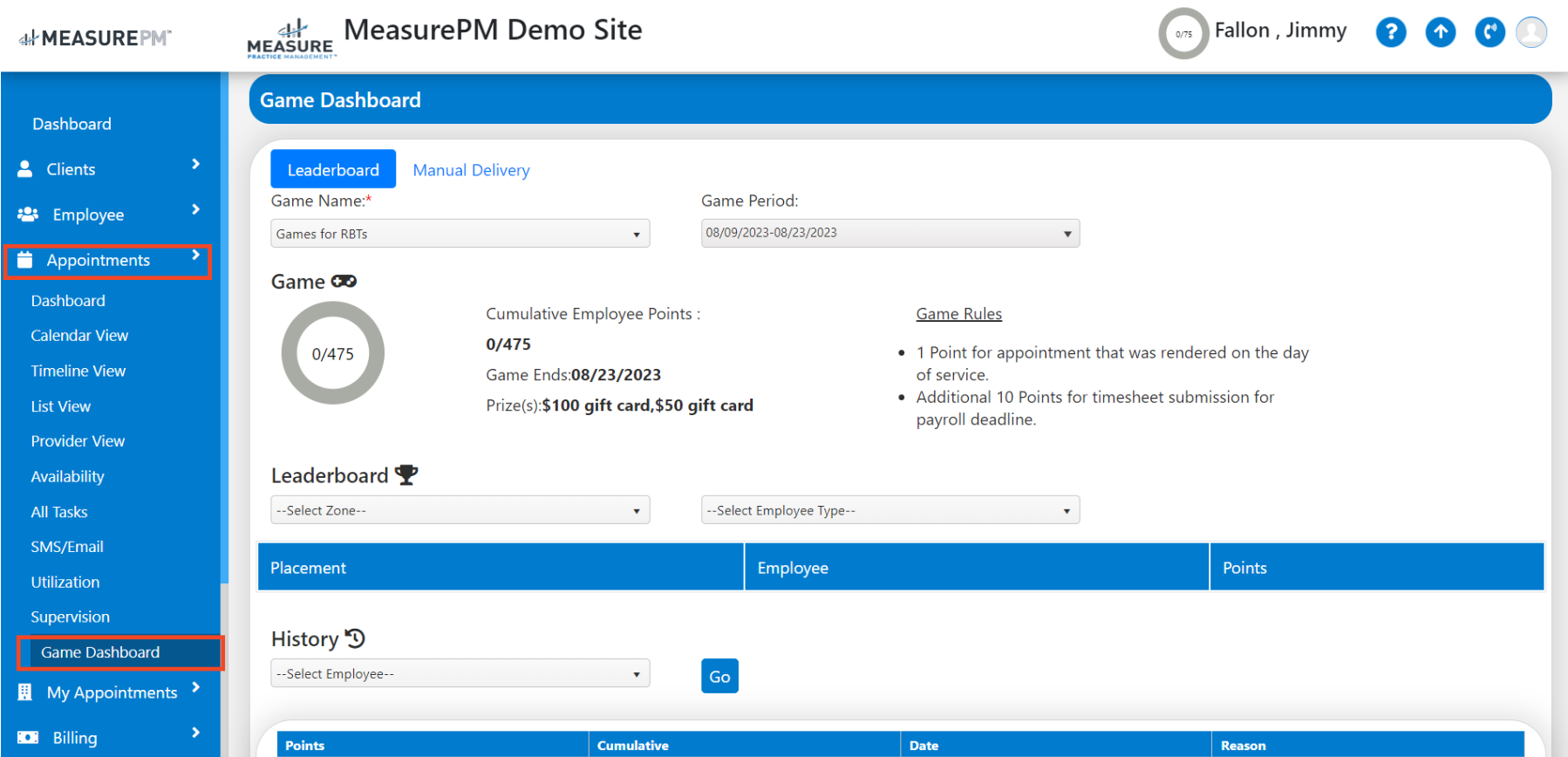The image size is (1568, 757).
Task: Open Timeline View
Action: coord(78,371)
